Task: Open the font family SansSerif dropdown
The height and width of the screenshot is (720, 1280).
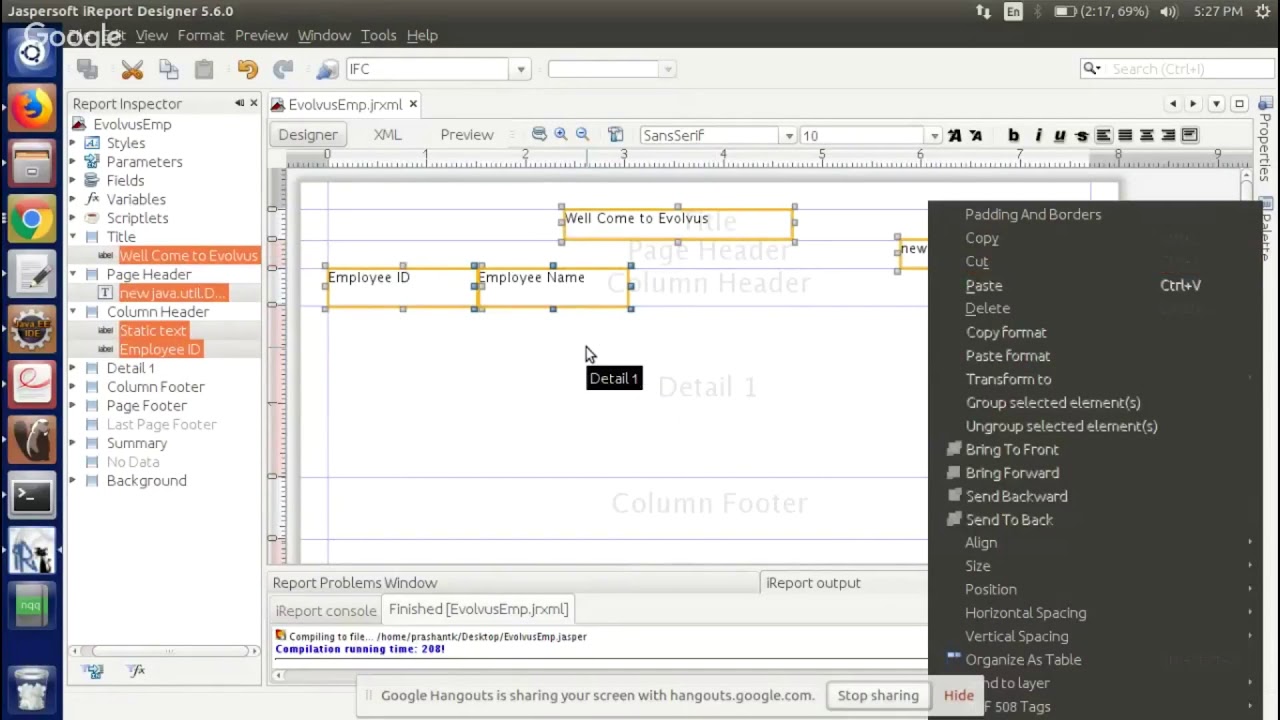Action: (789, 135)
